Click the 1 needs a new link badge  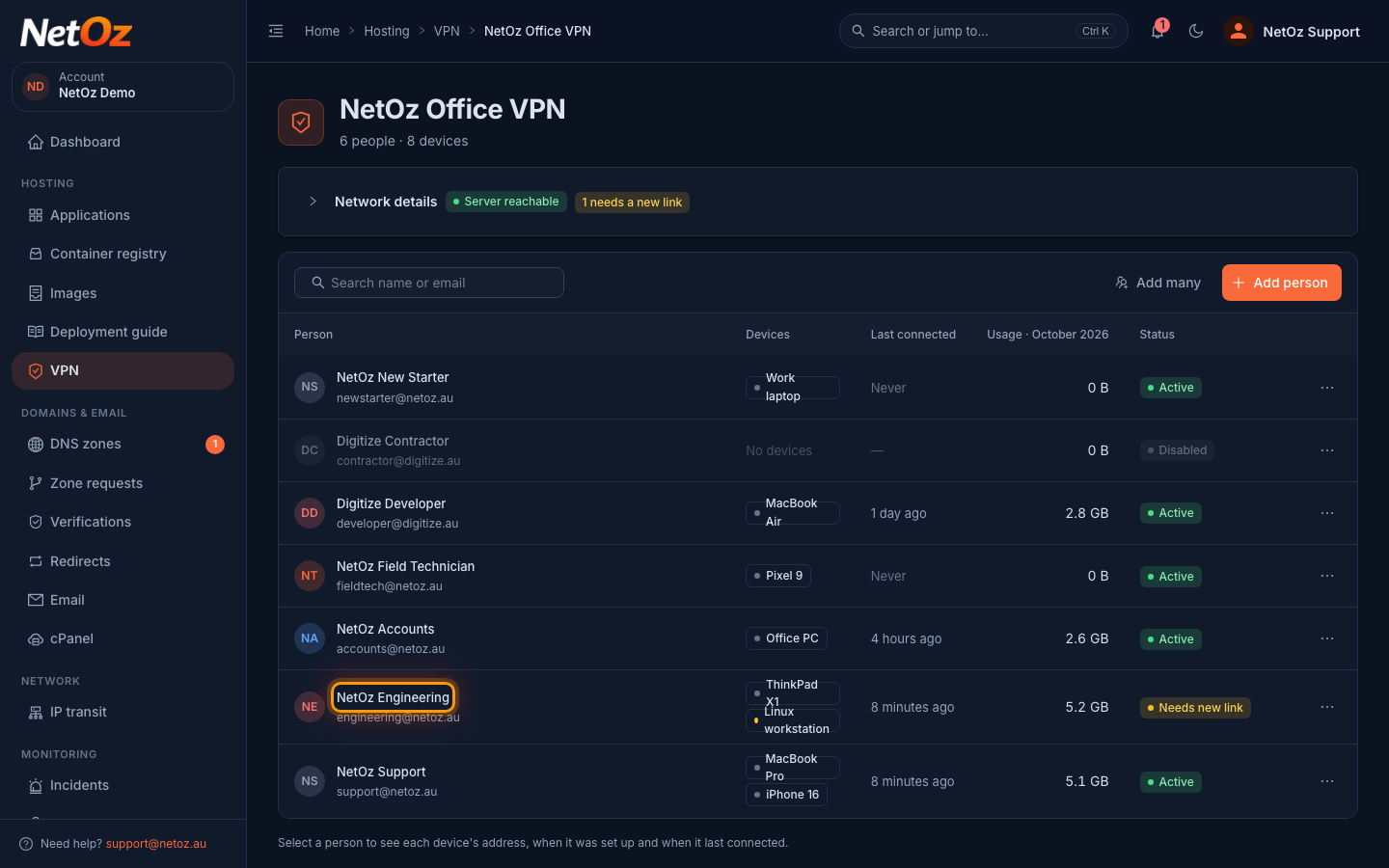(x=632, y=203)
